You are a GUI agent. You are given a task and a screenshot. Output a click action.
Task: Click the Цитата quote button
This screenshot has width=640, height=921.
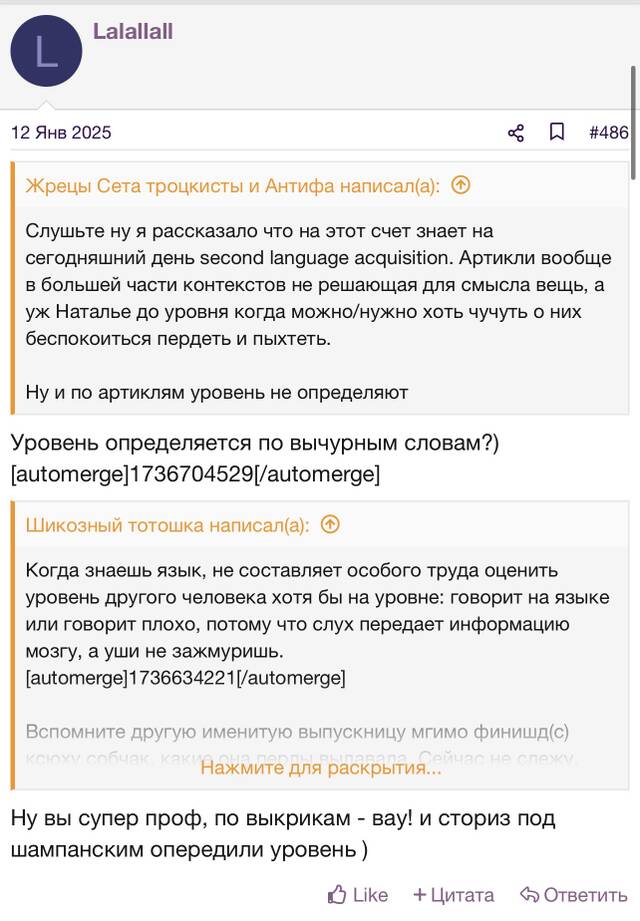[x=462, y=895]
